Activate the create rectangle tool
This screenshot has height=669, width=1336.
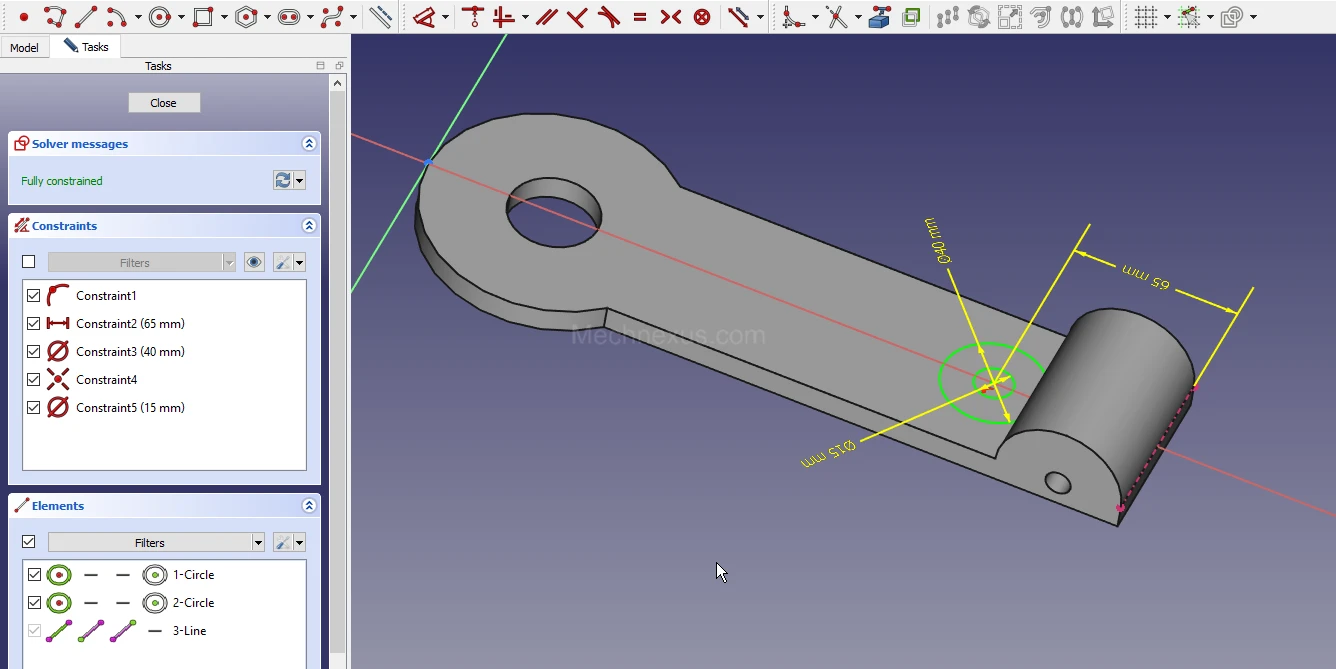[x=203, y=17]
